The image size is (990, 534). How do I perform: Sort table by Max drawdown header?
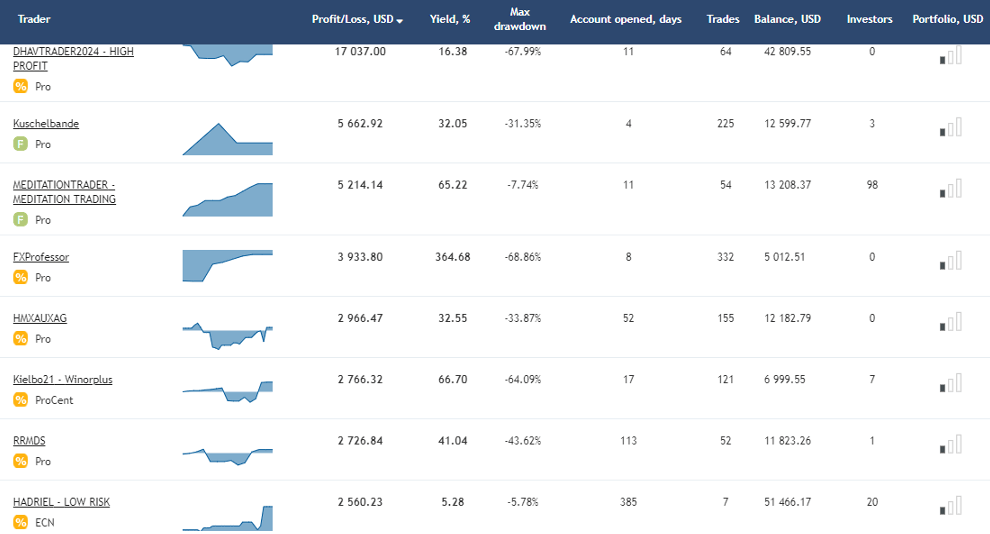point(520,19)
